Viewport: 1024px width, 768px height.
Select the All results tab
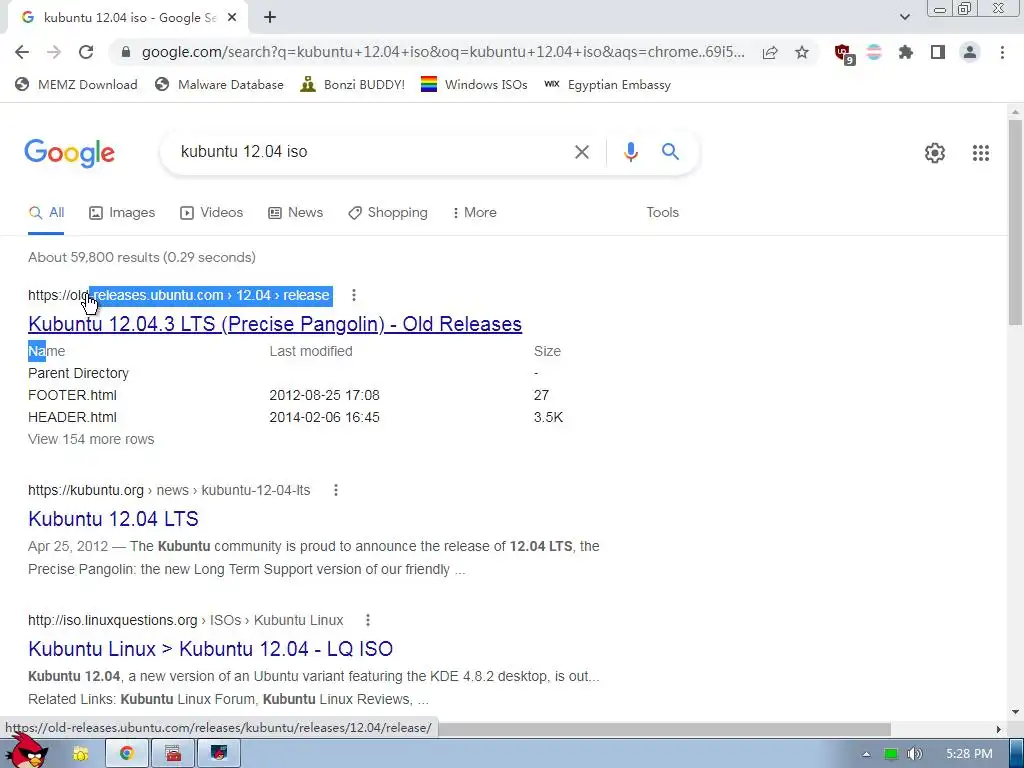tap(46, 213)
